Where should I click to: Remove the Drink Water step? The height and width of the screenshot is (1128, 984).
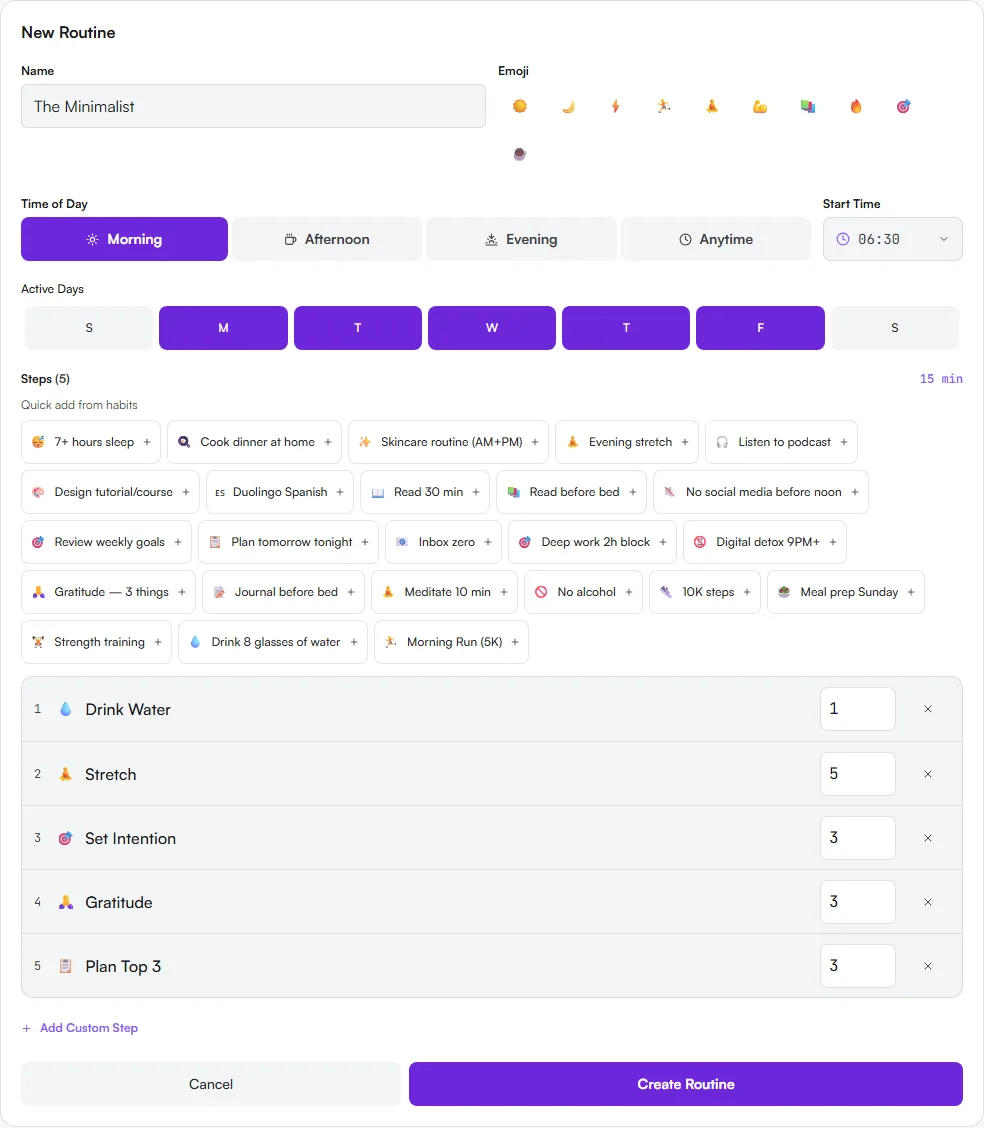pyautogui.click(x=928, y=709)
